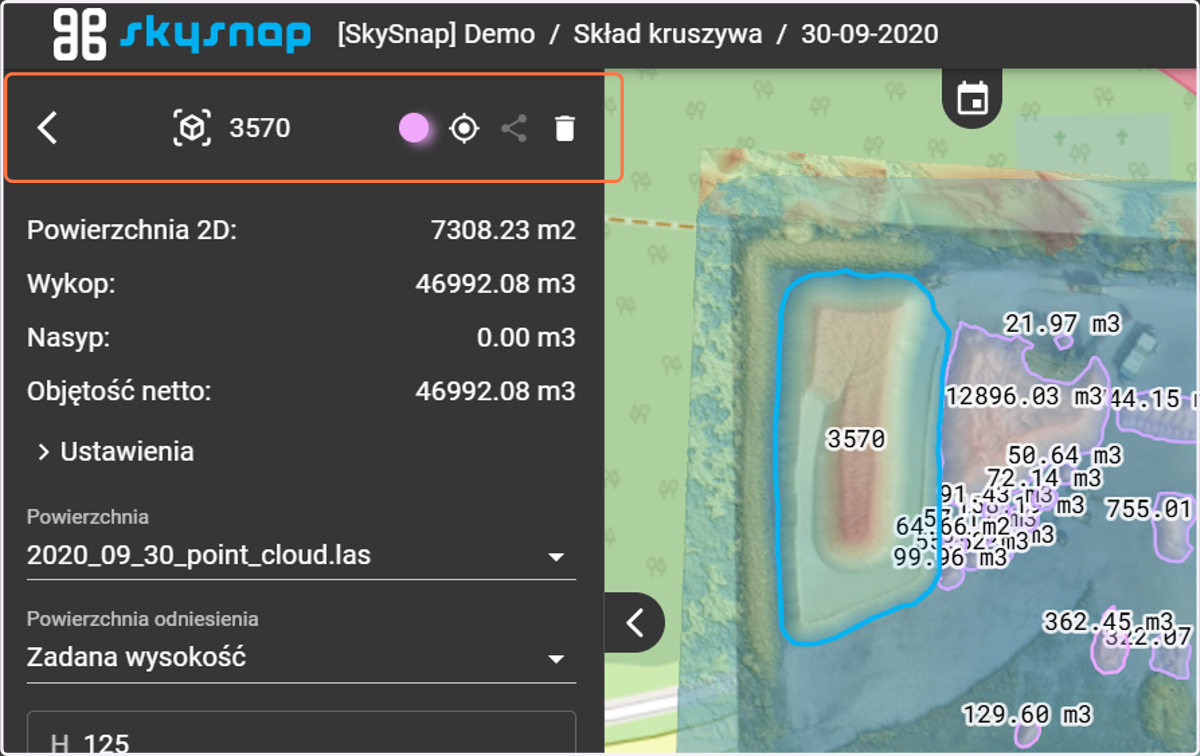This screenshot has height=756, width=1200.
Task: Select the 12896.03 m3 map label
Action: (1023, 396)
